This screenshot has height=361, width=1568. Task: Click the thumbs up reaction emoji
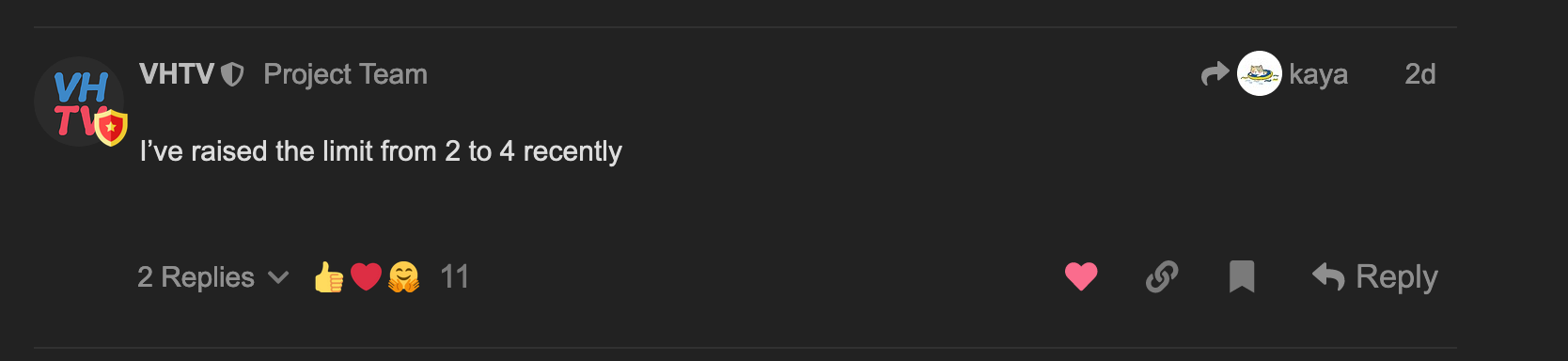[x=328, y=276]
